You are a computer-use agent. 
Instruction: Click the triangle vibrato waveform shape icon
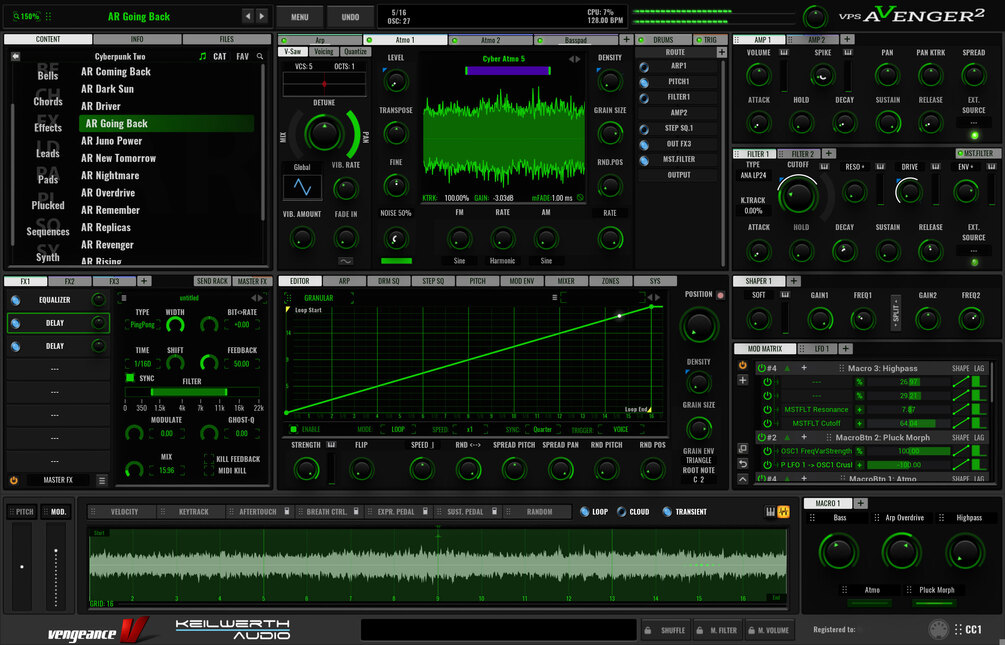(x=302, y=187)
